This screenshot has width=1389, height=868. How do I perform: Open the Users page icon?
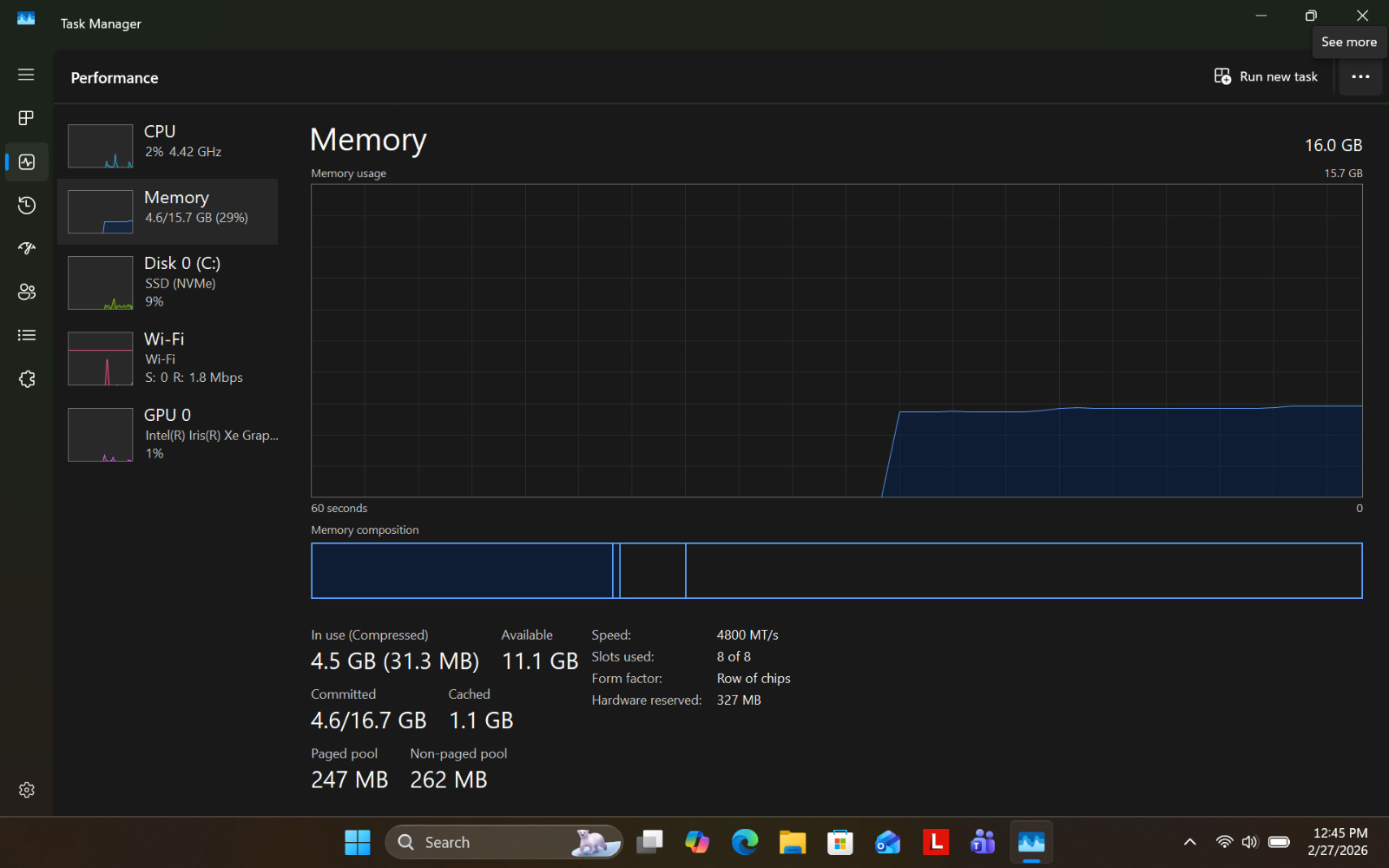click(x=26, y=293)
